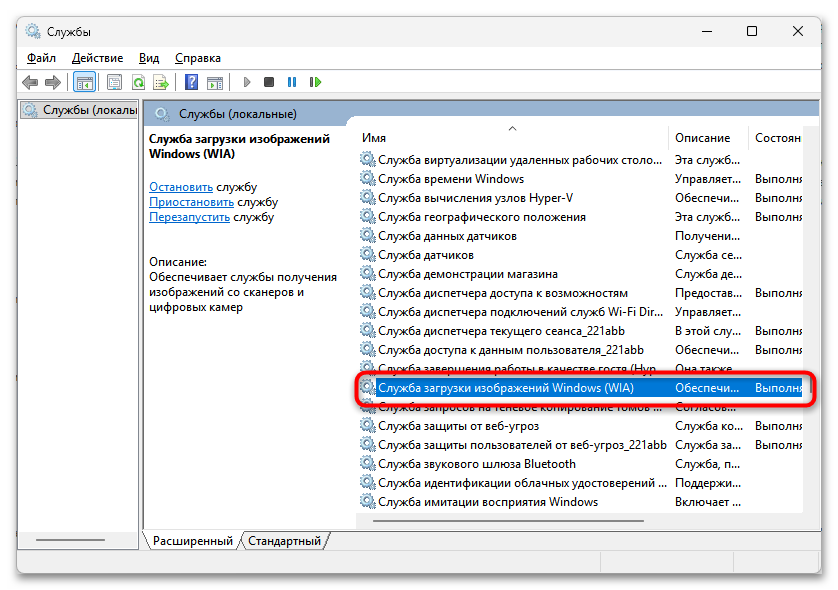Viewport: 838px width, 590px height.
Task: Switch to the Стандартный tab
Action: click(x=284, y=541)
